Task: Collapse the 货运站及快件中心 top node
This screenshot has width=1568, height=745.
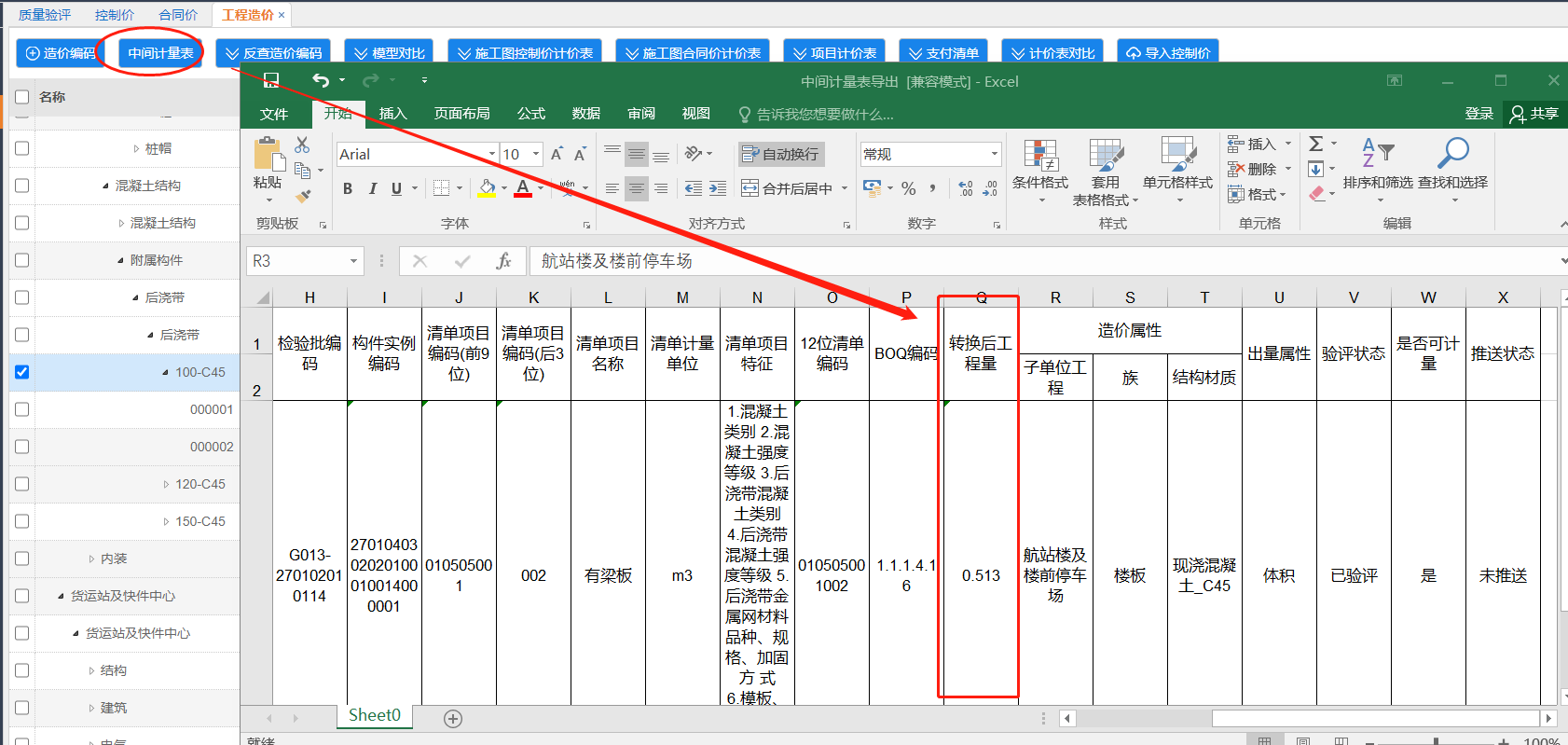Action: pos(61,596)
